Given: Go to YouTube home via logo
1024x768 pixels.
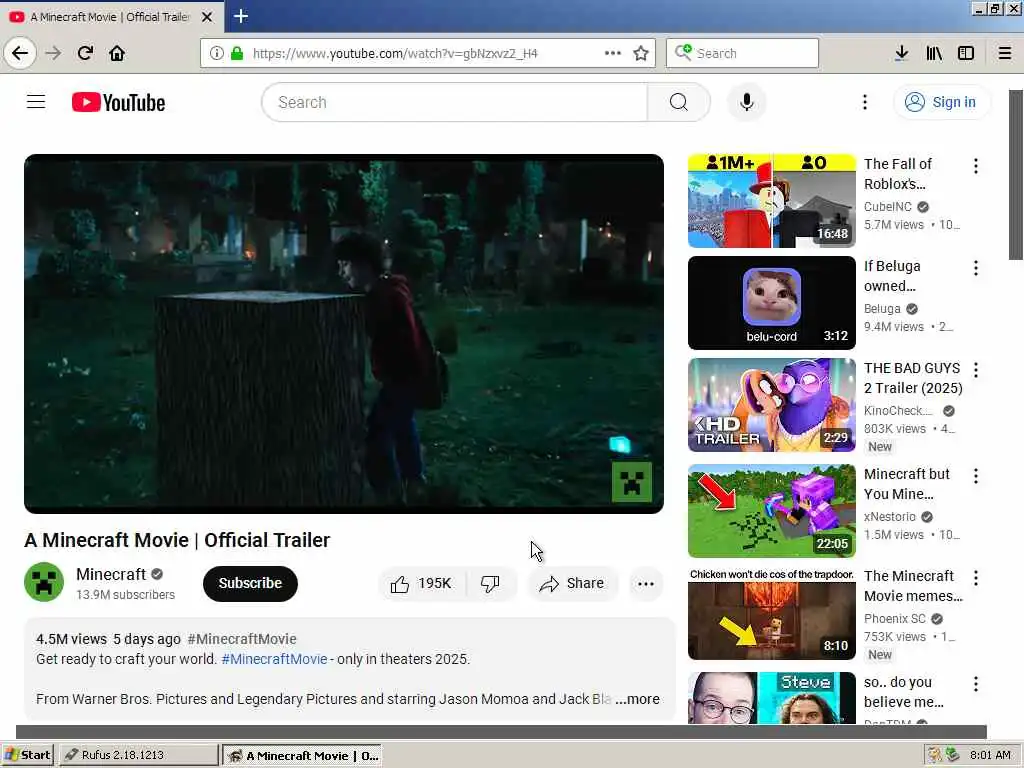Looking at the screenshot, I should tap(118, 103).
